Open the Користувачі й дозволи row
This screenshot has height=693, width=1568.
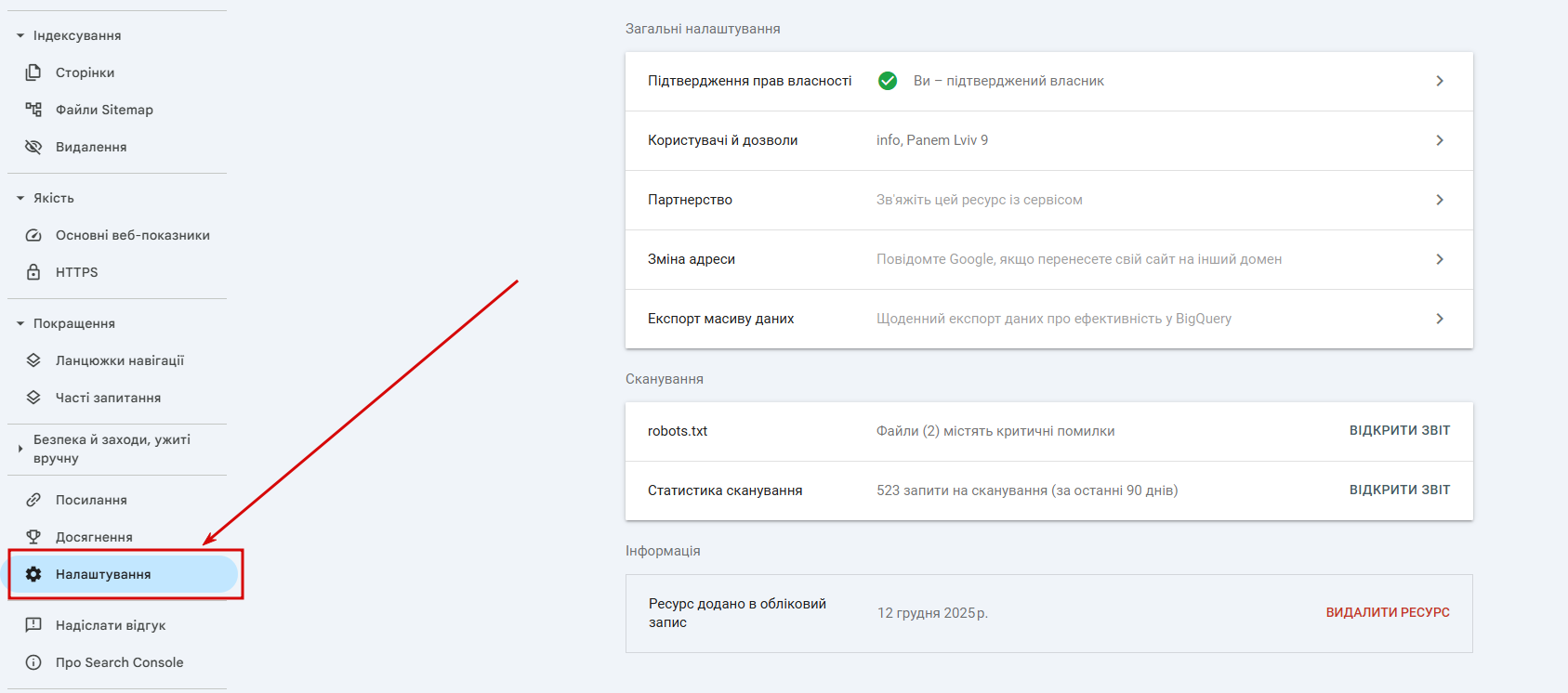[1048, 140]
